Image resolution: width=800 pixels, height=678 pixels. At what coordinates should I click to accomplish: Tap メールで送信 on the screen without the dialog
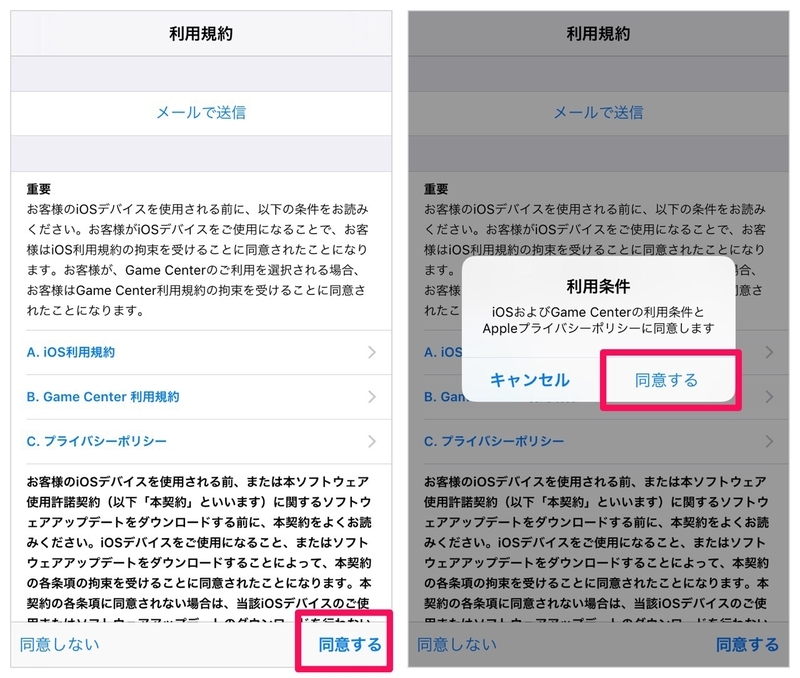(x=201, y=112)
